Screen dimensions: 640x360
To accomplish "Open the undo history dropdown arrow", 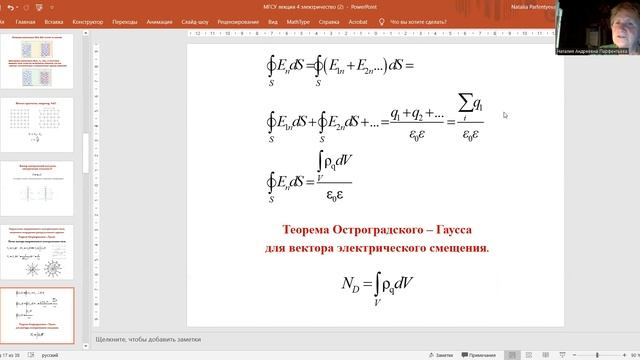I will coord(18,8).
